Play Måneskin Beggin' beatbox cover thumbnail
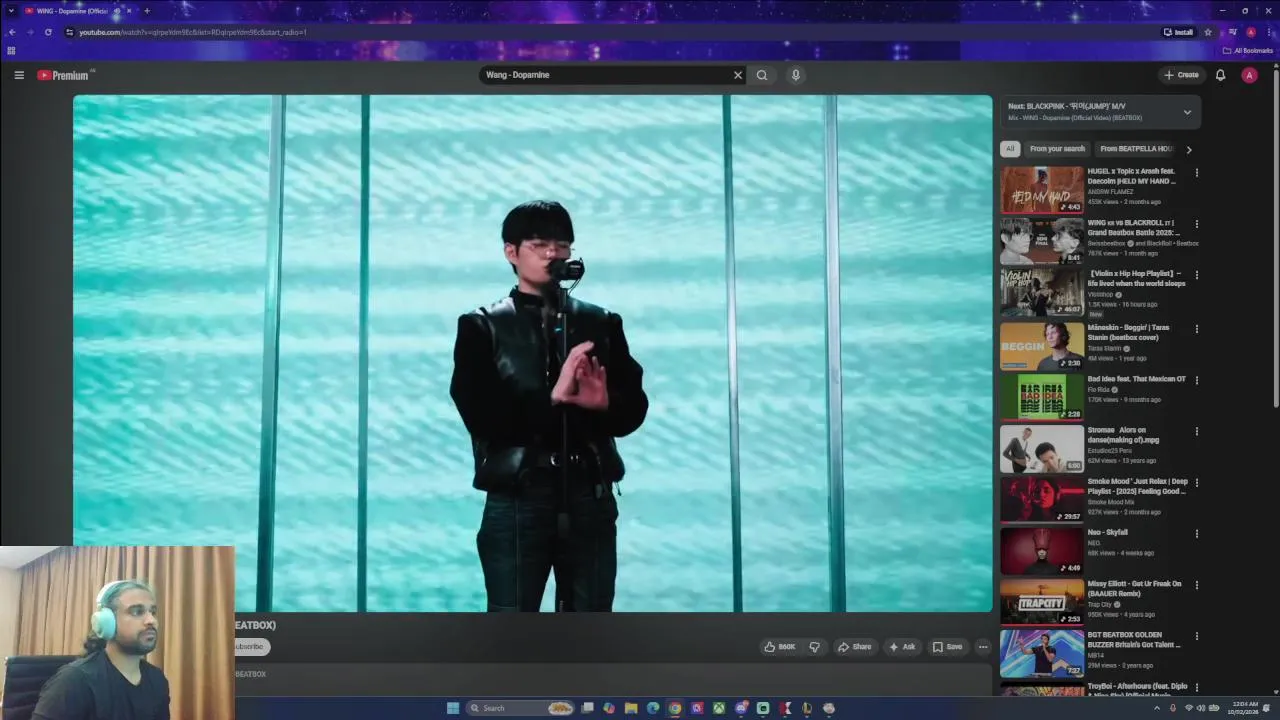The width and height of the screenshot is (1280, 720). pos(1042,346)
